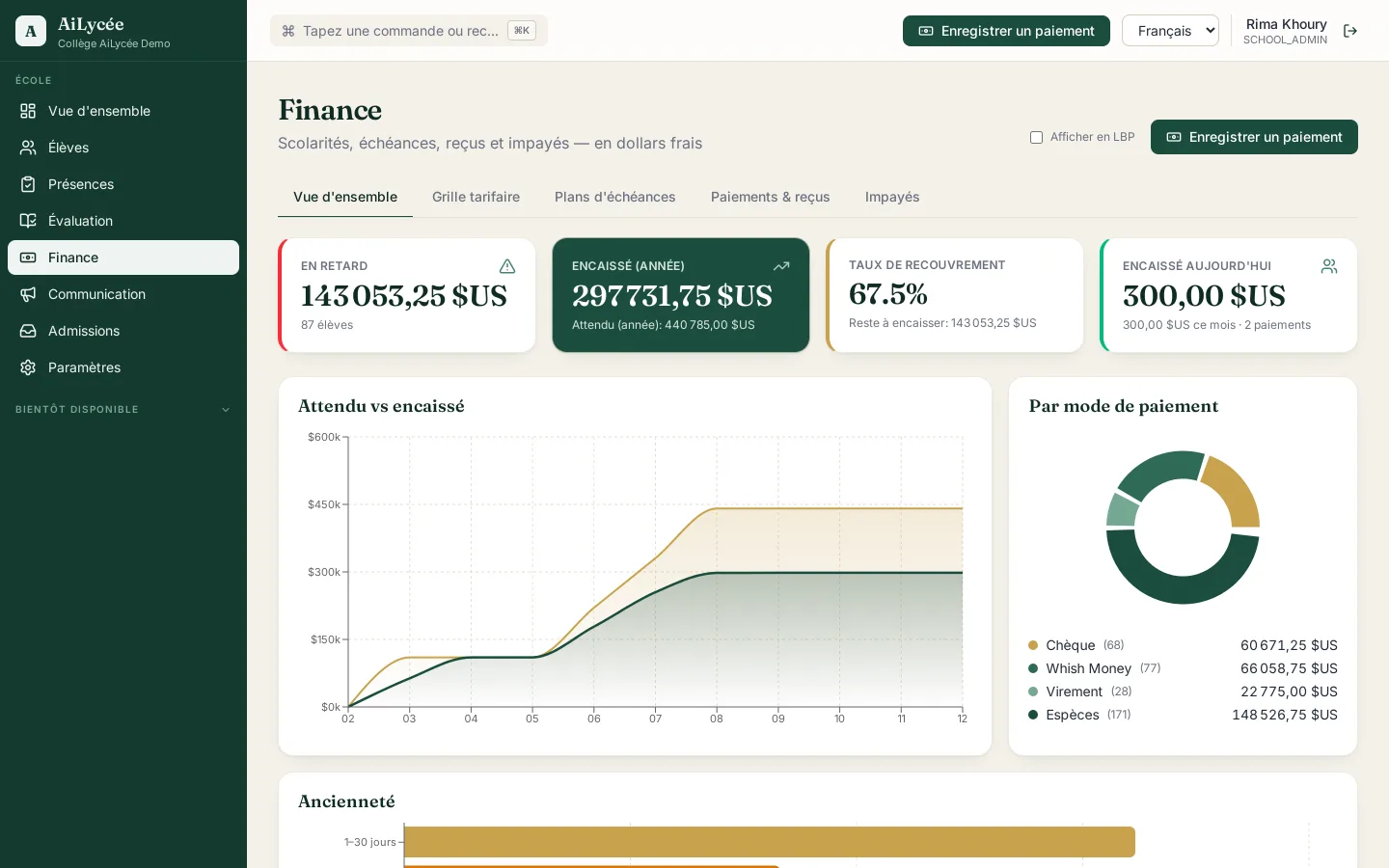Click the Ancienneté section heading
The image size is (1389, 868).
[x=346, y=801]
